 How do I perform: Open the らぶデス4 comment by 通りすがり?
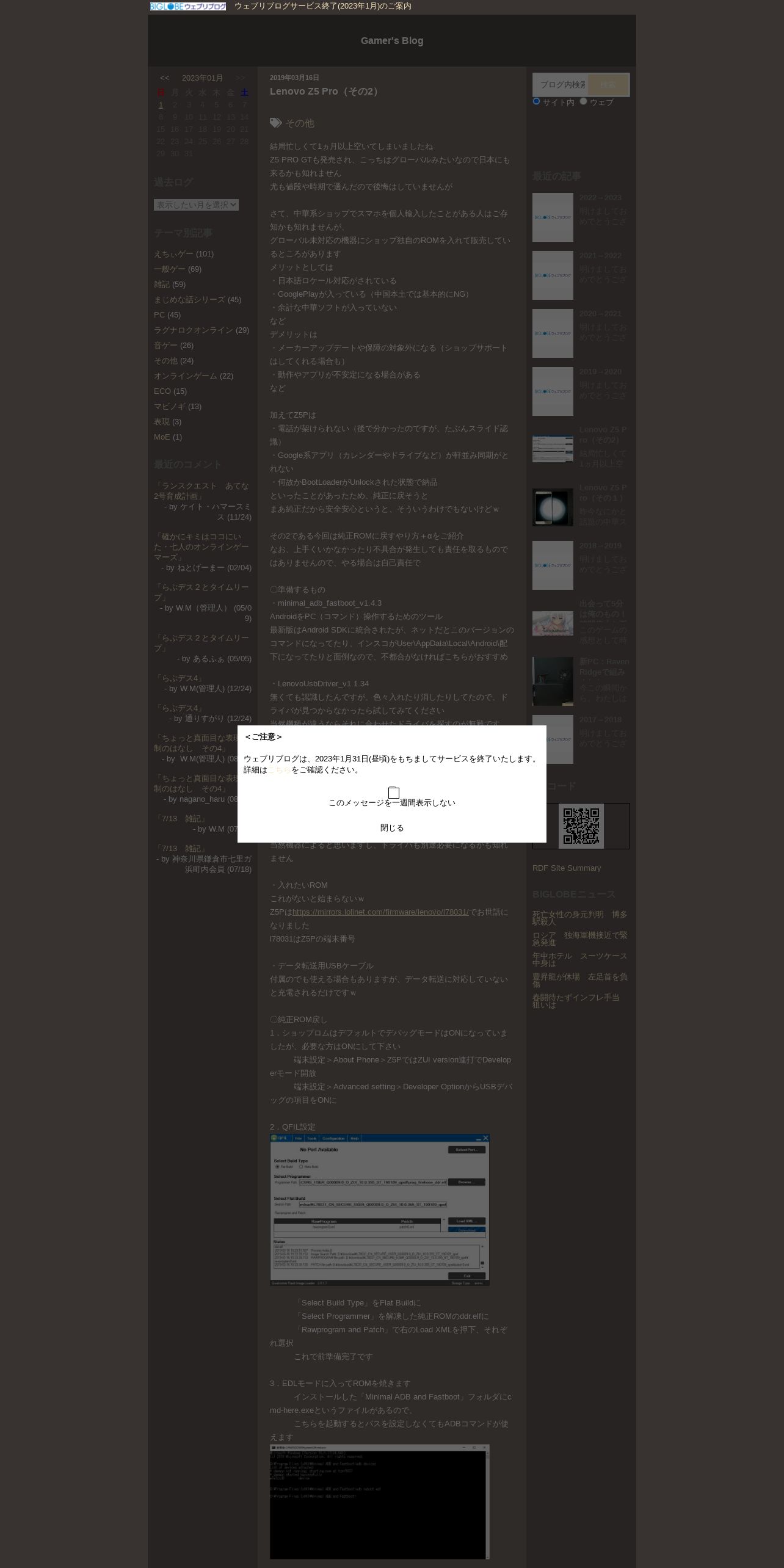pos(180,708)
